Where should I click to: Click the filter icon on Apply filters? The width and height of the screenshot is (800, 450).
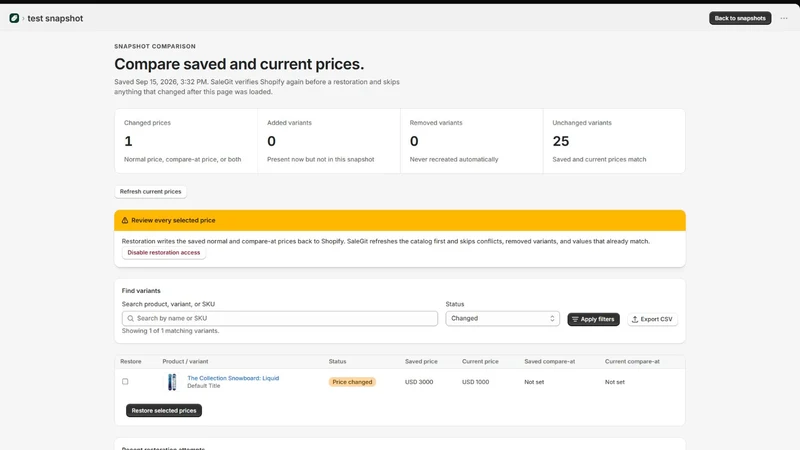(x=575, y=319)
